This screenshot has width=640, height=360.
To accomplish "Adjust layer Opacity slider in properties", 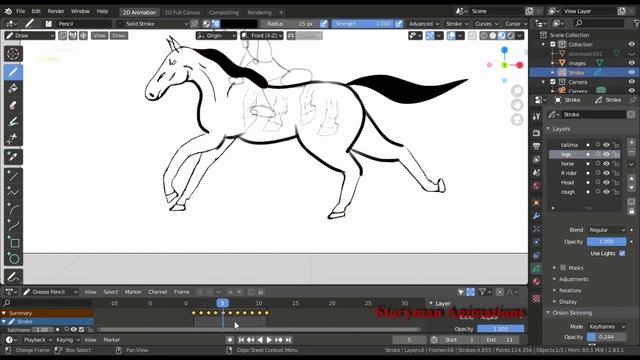I will [x=607, y=242].
